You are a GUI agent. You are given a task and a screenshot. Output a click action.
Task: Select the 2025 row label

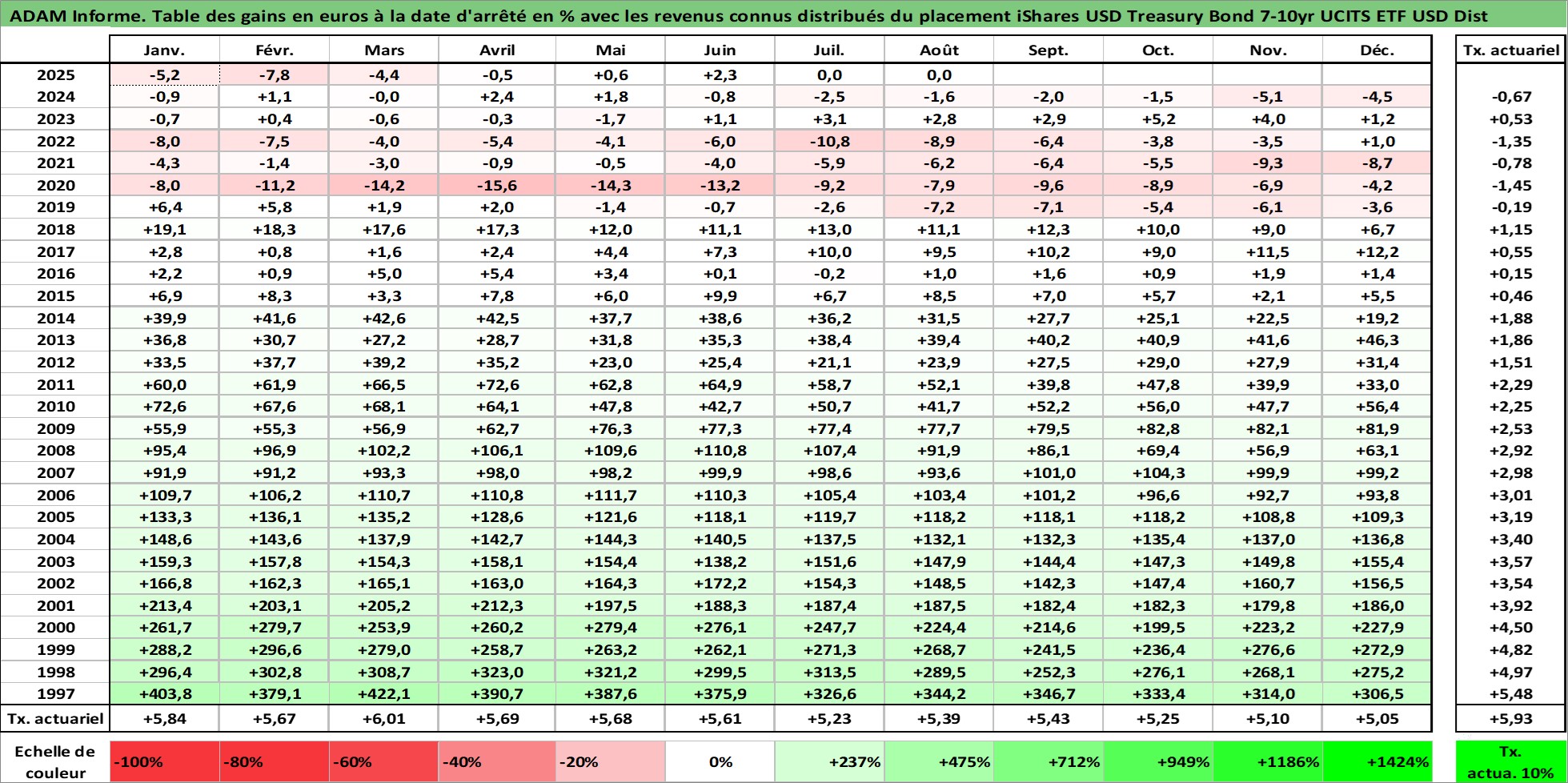[x=55, y=75]
